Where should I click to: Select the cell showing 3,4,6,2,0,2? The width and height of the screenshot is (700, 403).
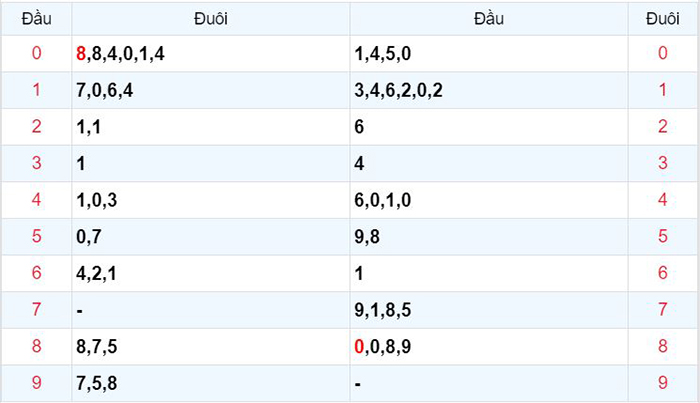coord(489,90)
